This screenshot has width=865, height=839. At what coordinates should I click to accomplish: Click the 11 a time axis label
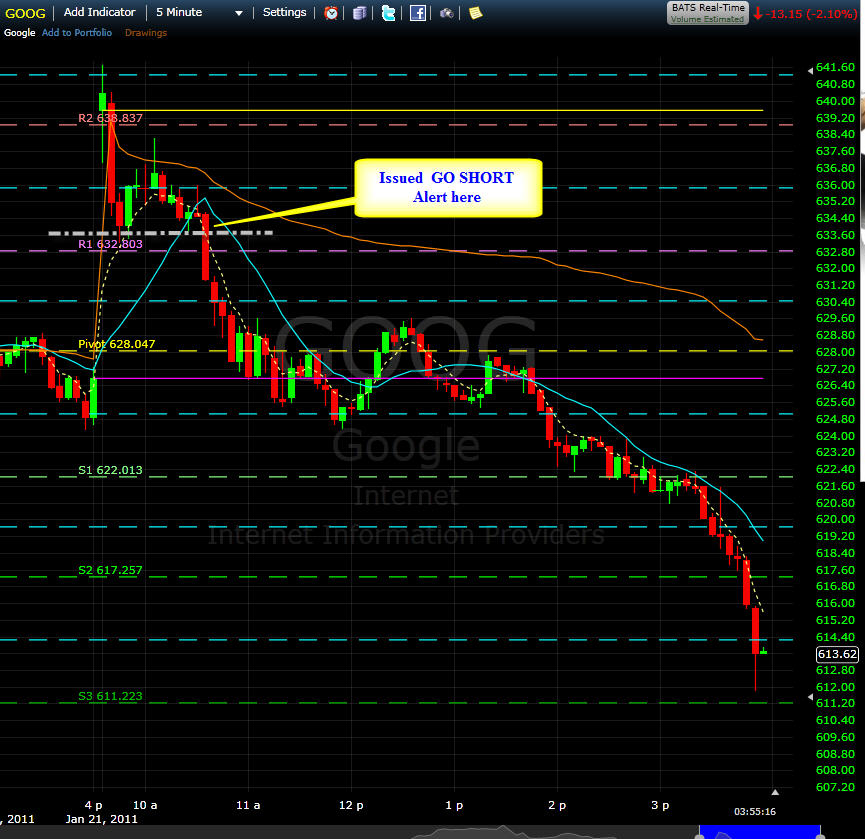point(248,805)
